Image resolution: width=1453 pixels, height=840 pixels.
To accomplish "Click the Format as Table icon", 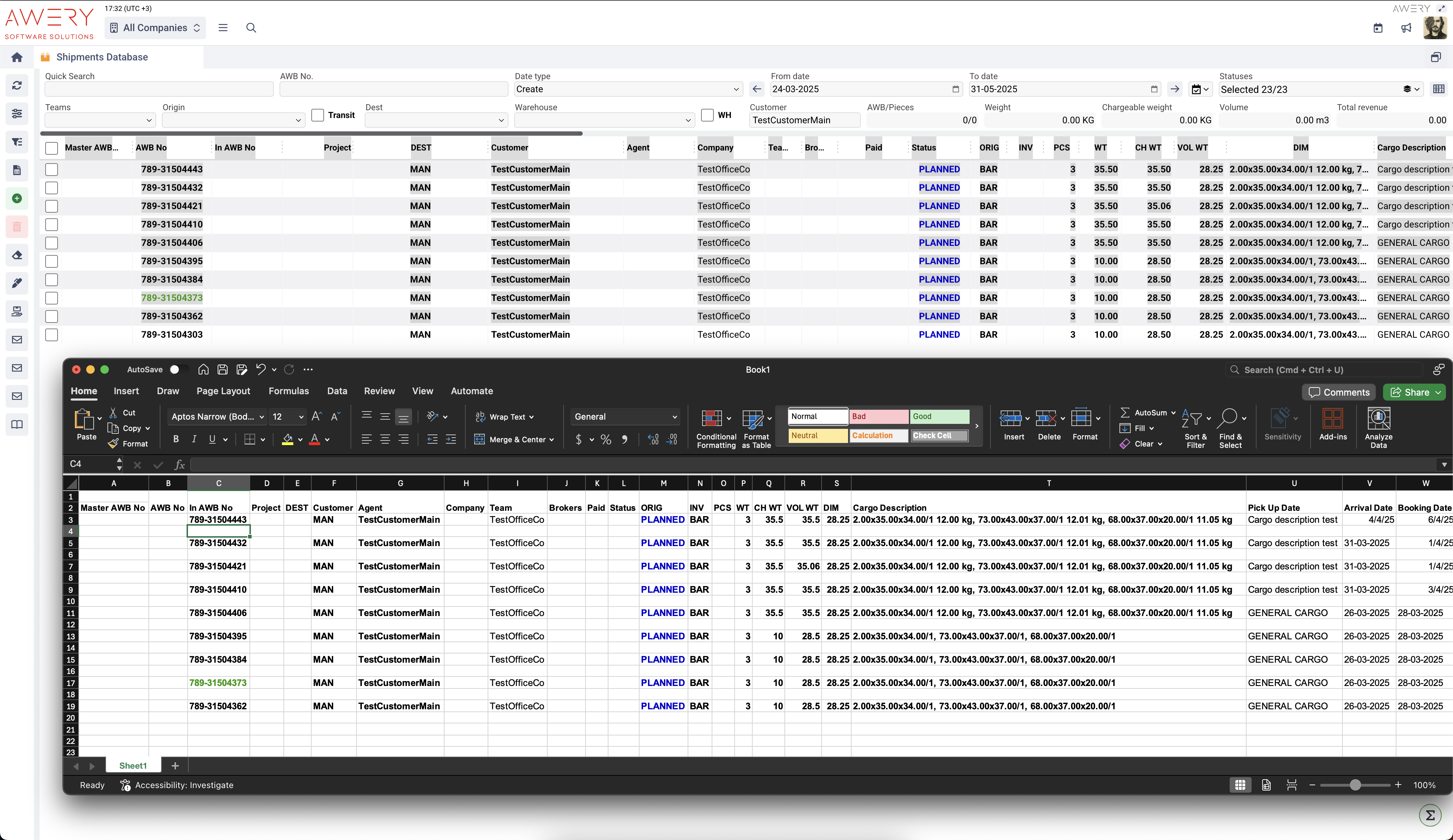I will [x=752, y=419].
